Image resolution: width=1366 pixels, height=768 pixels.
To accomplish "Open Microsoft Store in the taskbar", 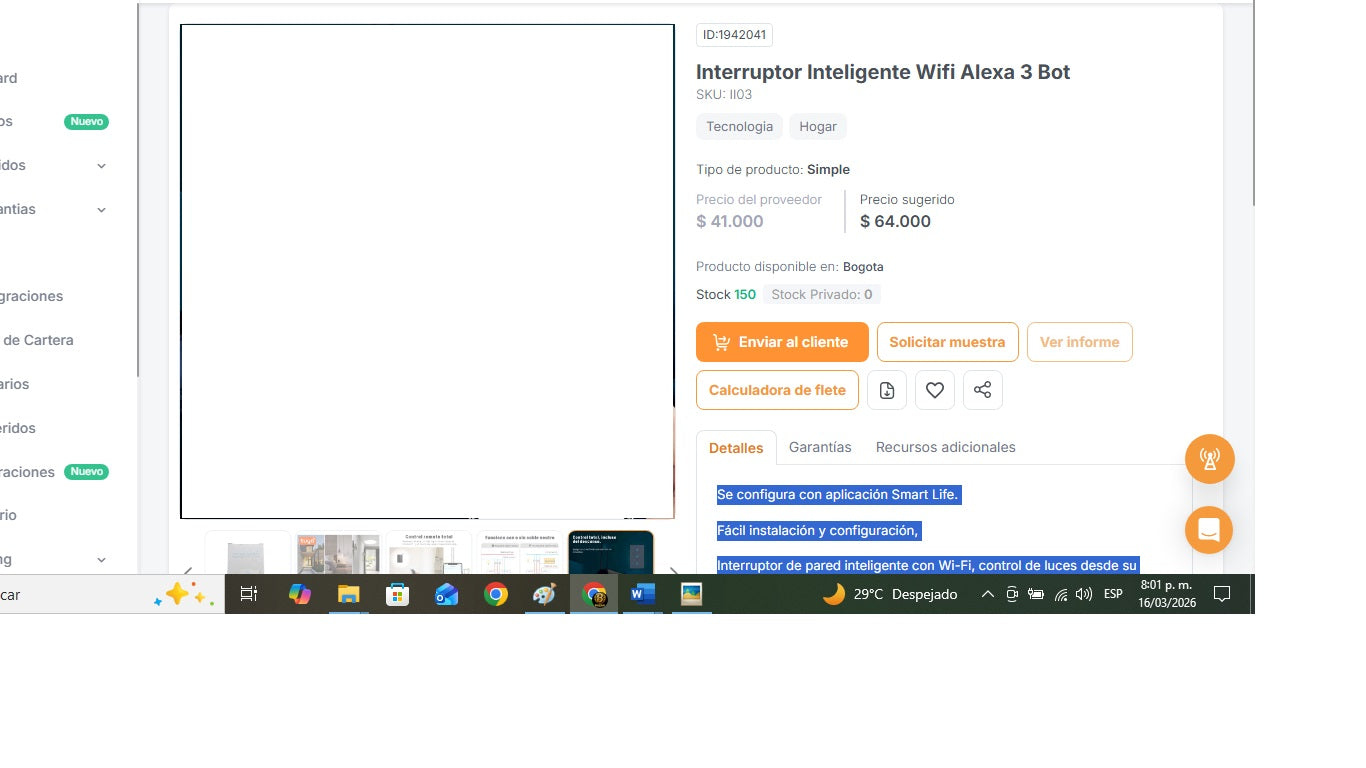I will [x=397, y=595].
